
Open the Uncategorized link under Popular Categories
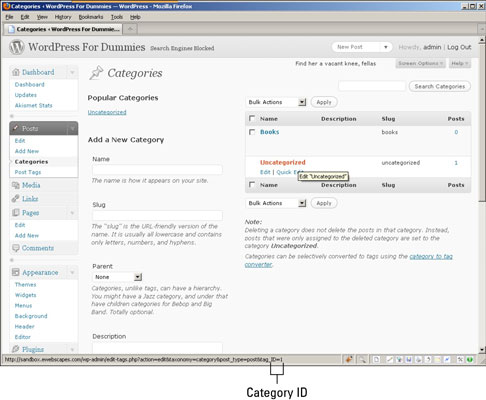pyautogui.click(x=107, y=112)
